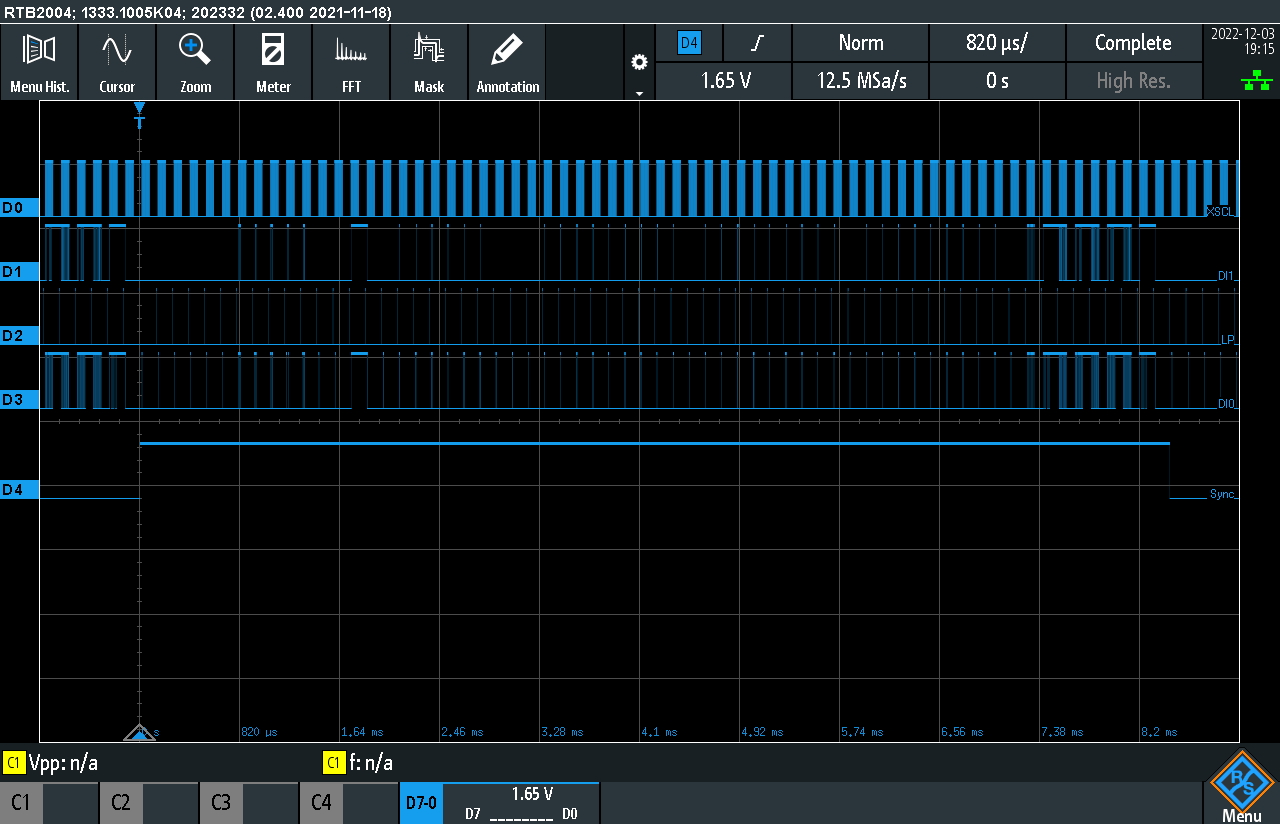Click the D4 trigger source box
The height and width of the screenshot is (824, 1280).
690,43
